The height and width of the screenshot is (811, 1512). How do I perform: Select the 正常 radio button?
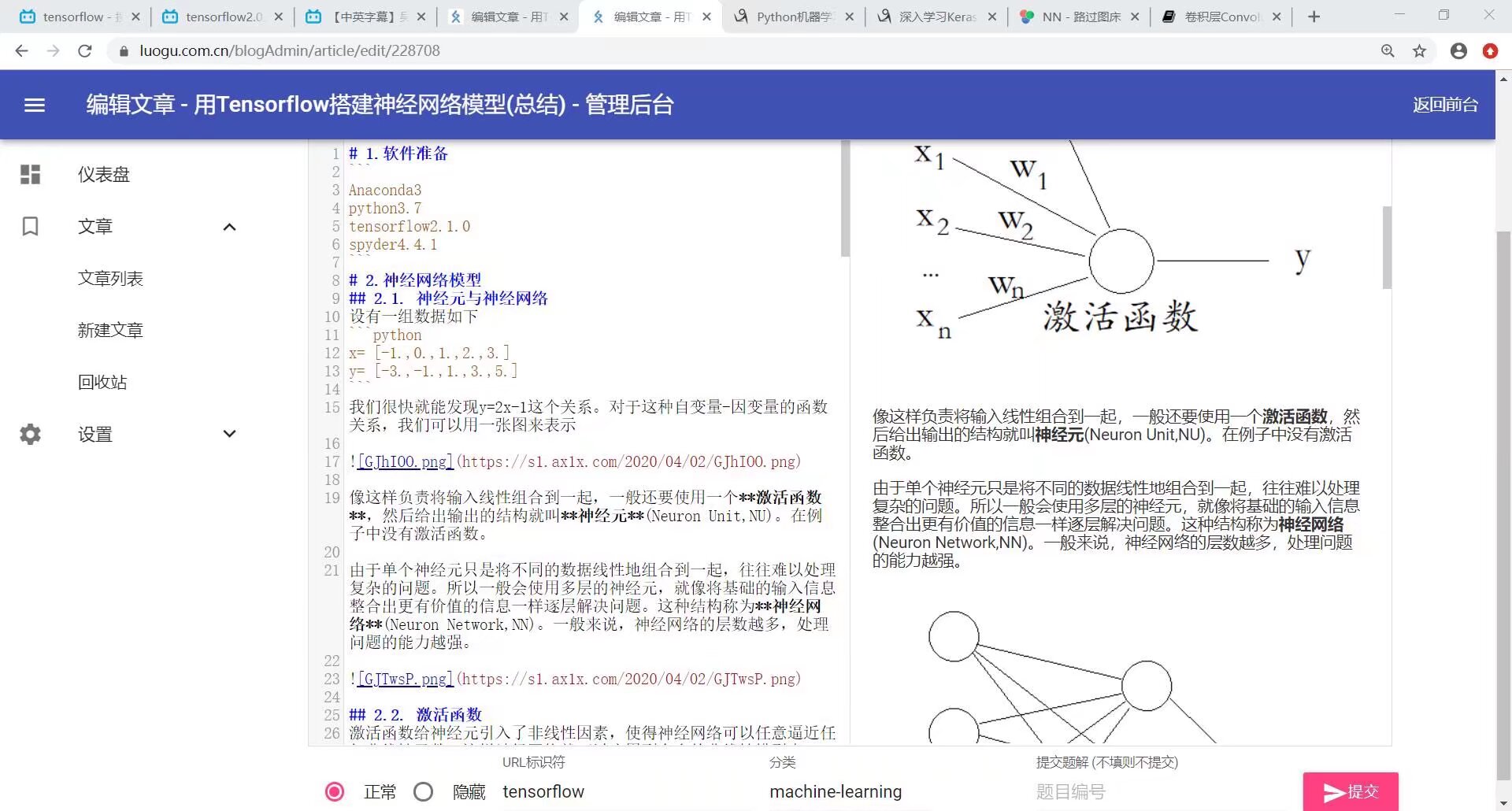coord(335,791)
